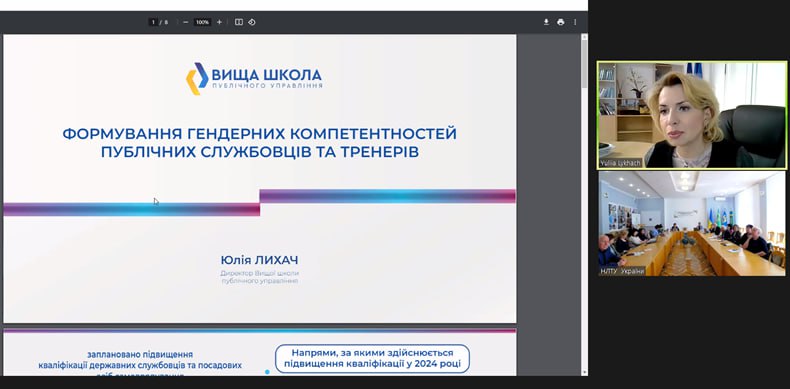Click the Yuliia Lykhach name label
790x389 pixels.
coord(620,163)
